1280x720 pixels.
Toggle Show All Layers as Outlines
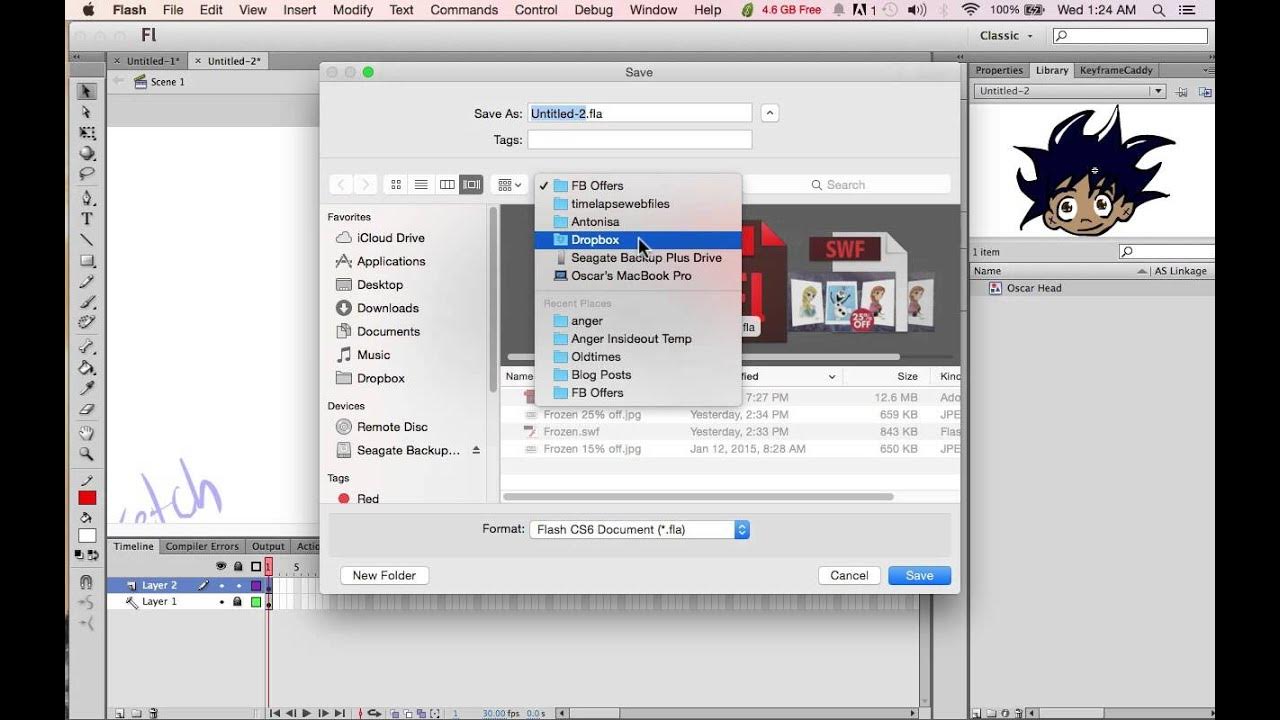[x=256, y=566]
